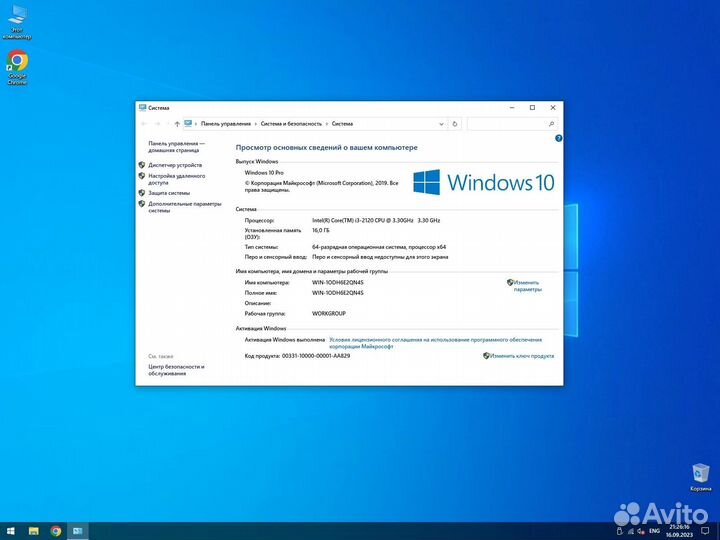Click Изменить ключ продукта link

tap(522, 356)
